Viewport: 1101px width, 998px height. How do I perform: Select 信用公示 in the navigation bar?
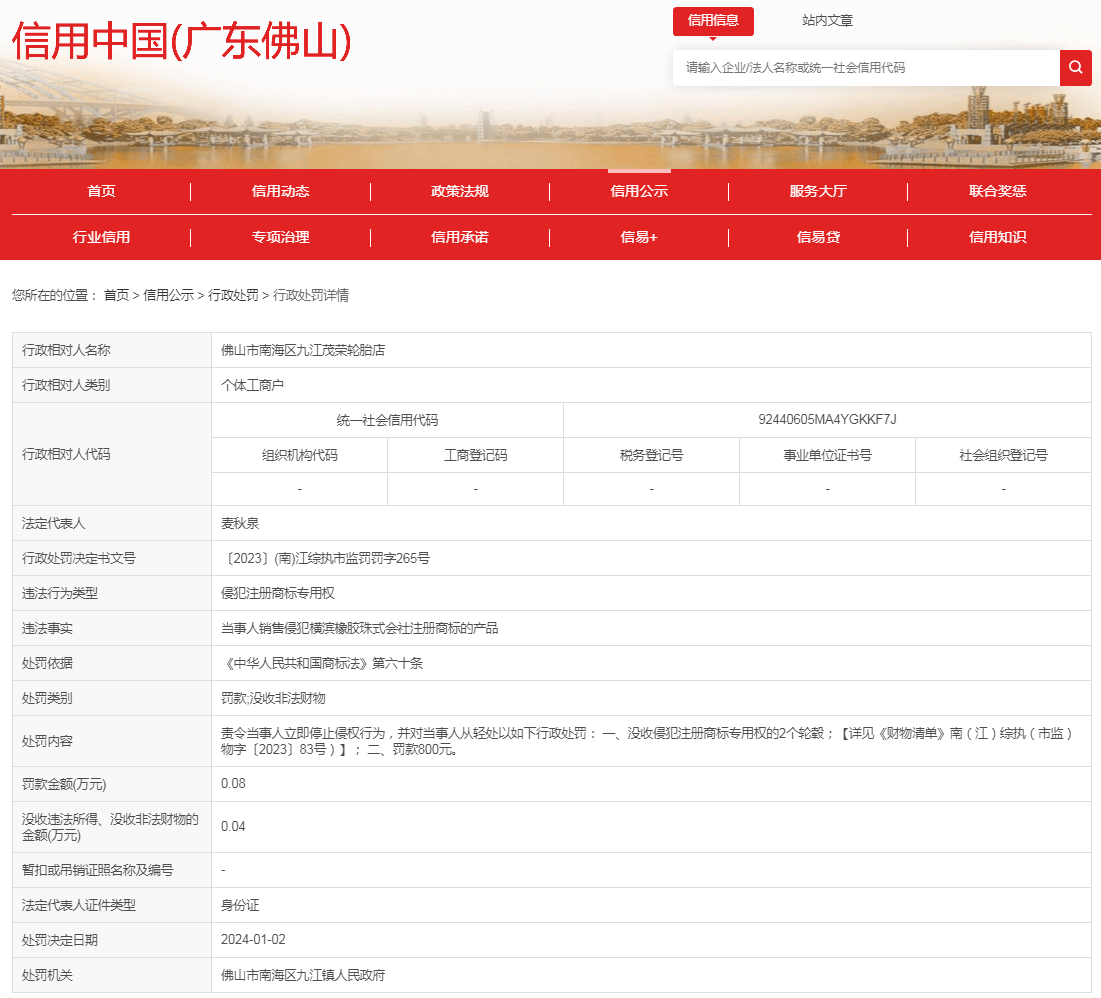(x=639, y=192)
